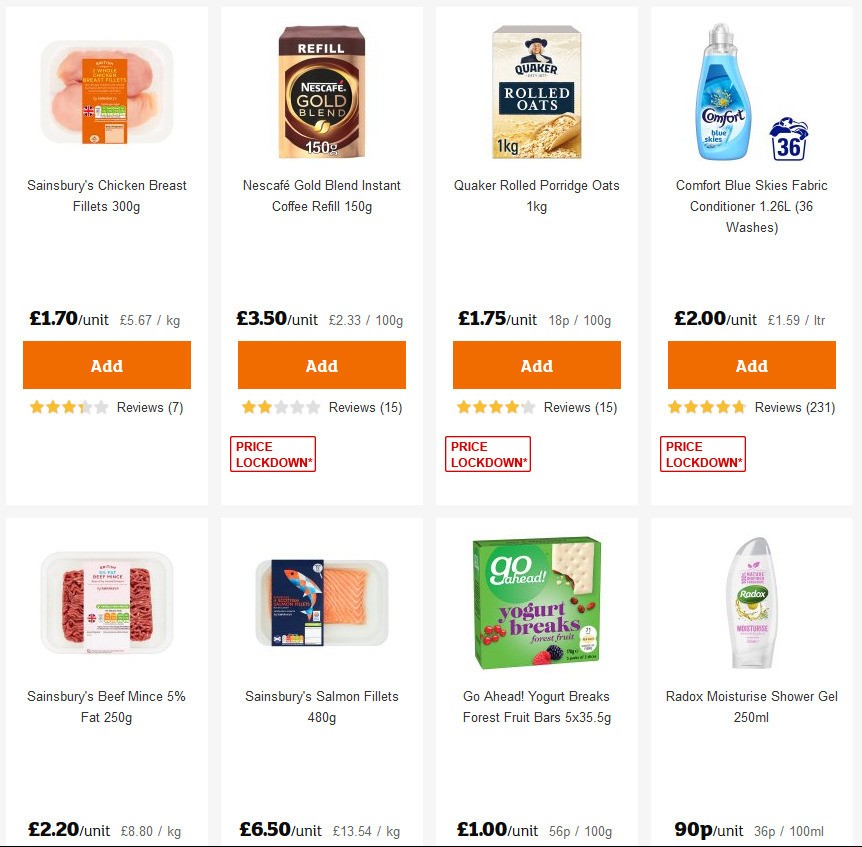This screenshot has height=847, width=862.
Task: Open Reviews (7) for chicken breast fillets
Action: 150,407
